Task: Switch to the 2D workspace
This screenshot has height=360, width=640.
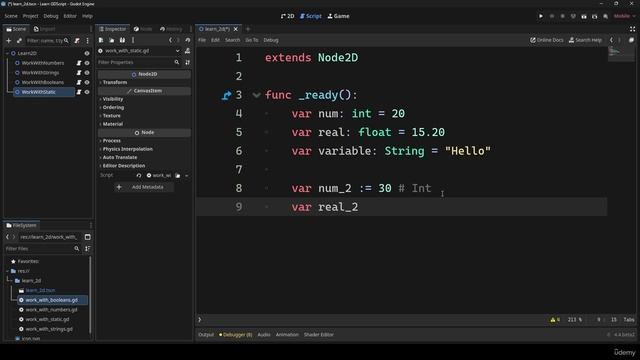Action: tap(287, 16)
